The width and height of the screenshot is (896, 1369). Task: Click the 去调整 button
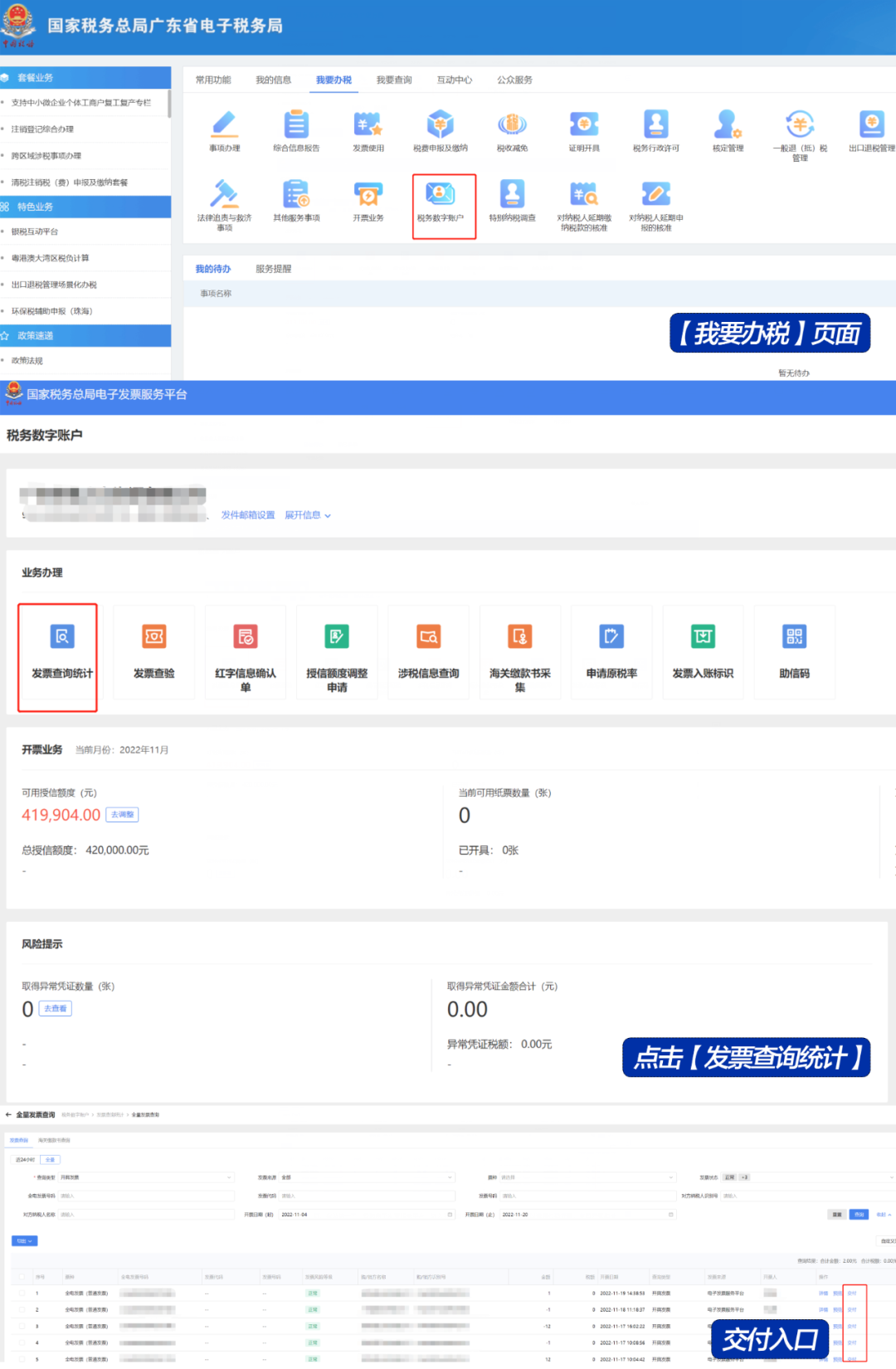[122, 815]
